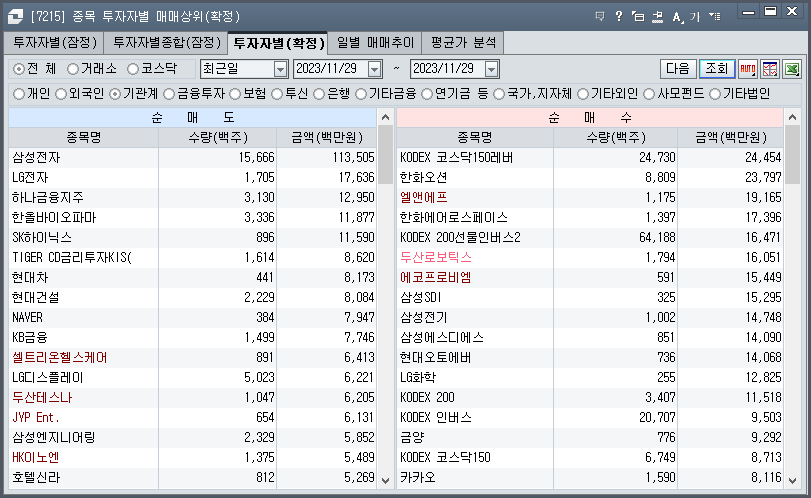Click 금액(백만원) header in 순매도 table
This screenshot has height=498, width=811.
pos(326,138)
